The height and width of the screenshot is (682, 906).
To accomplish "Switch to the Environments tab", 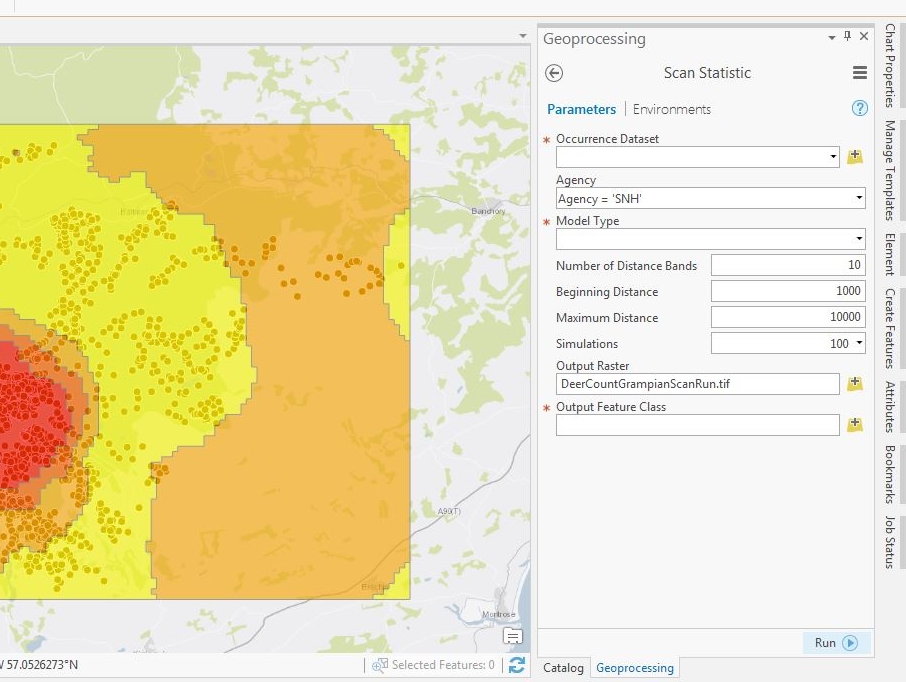I will point(671,109).
